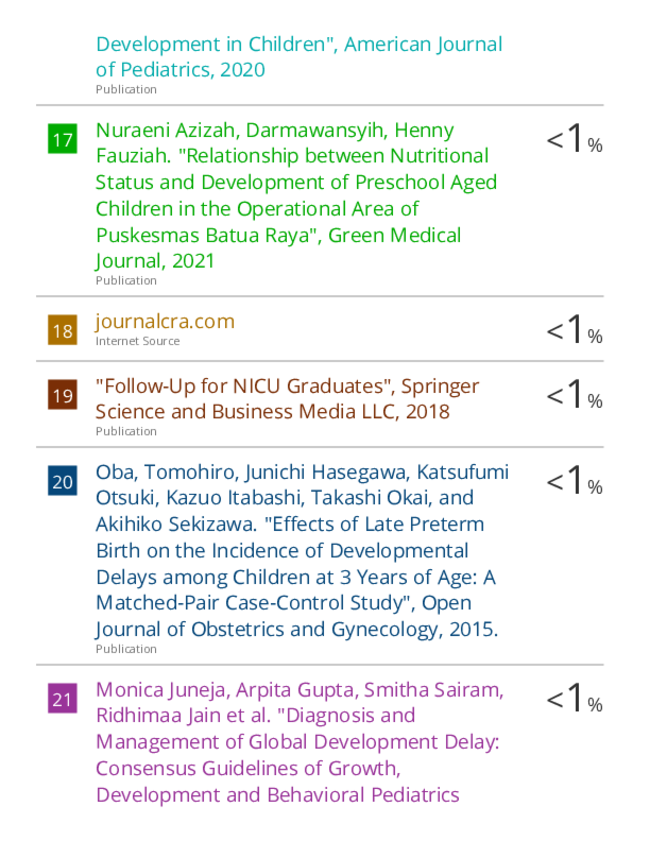
Task: Click the Internet Source label under journalcra.com
Action: pos(137,341)
